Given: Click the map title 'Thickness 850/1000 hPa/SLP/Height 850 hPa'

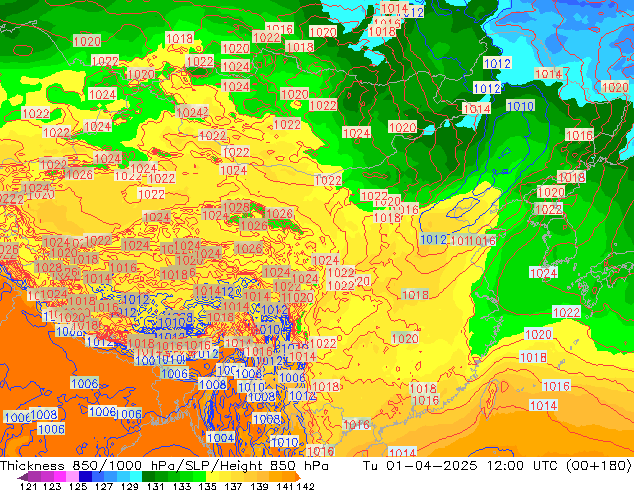Looking at the screenshot, I should pos(164,465).
